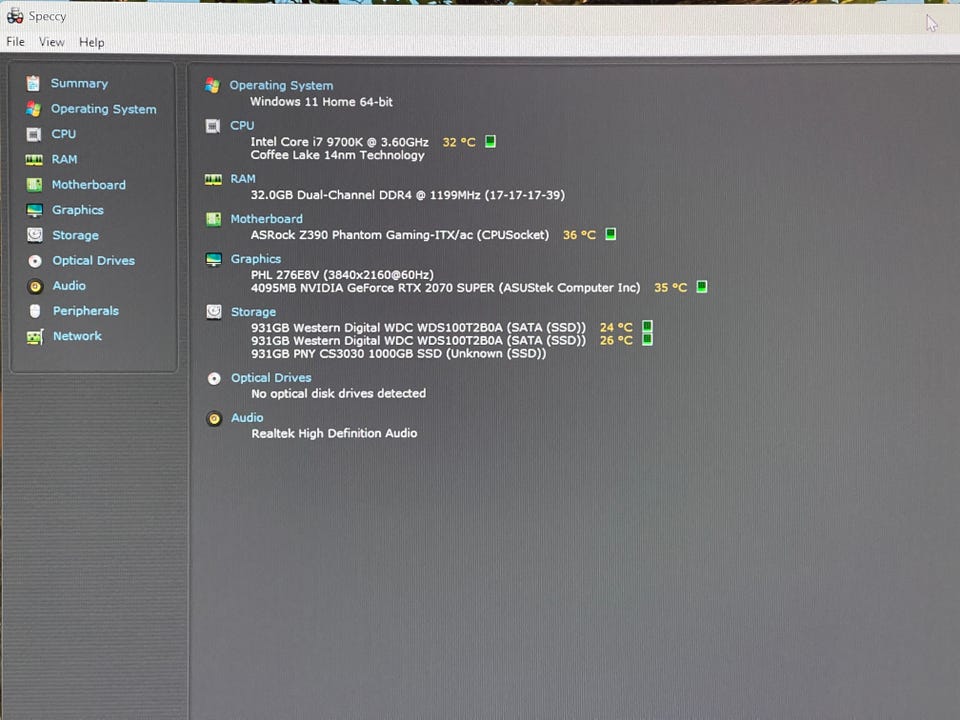Select Summary in the sidebar

pos(79,83)
